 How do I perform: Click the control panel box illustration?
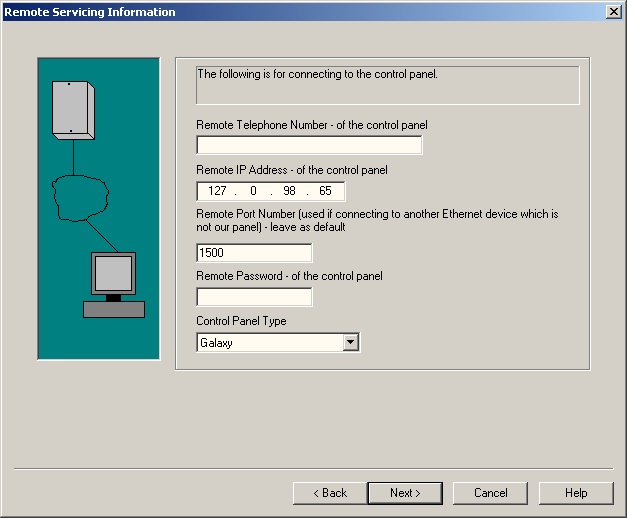coord(73,108)
